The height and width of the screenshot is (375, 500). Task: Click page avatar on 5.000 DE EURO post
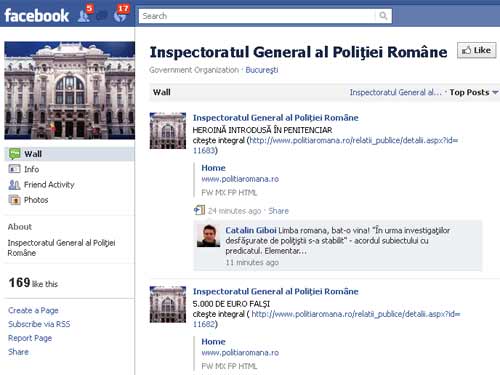168,304
